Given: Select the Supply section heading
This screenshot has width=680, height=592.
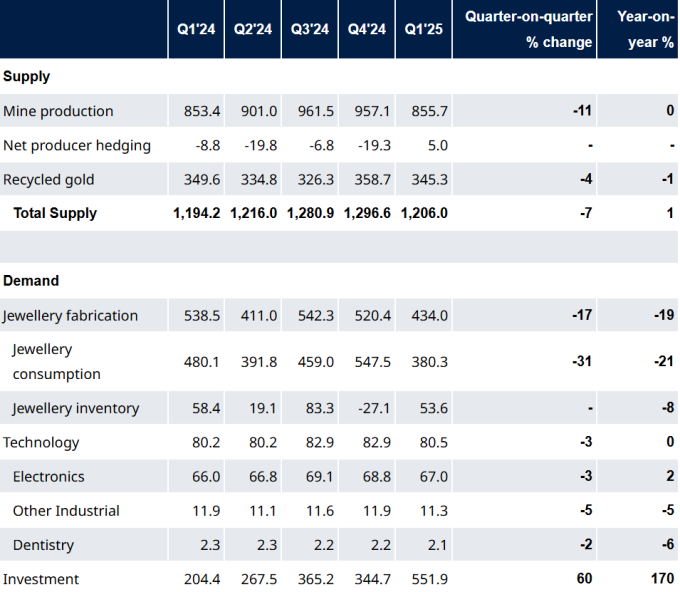Looking at the screenshot, I should point(26,77).
